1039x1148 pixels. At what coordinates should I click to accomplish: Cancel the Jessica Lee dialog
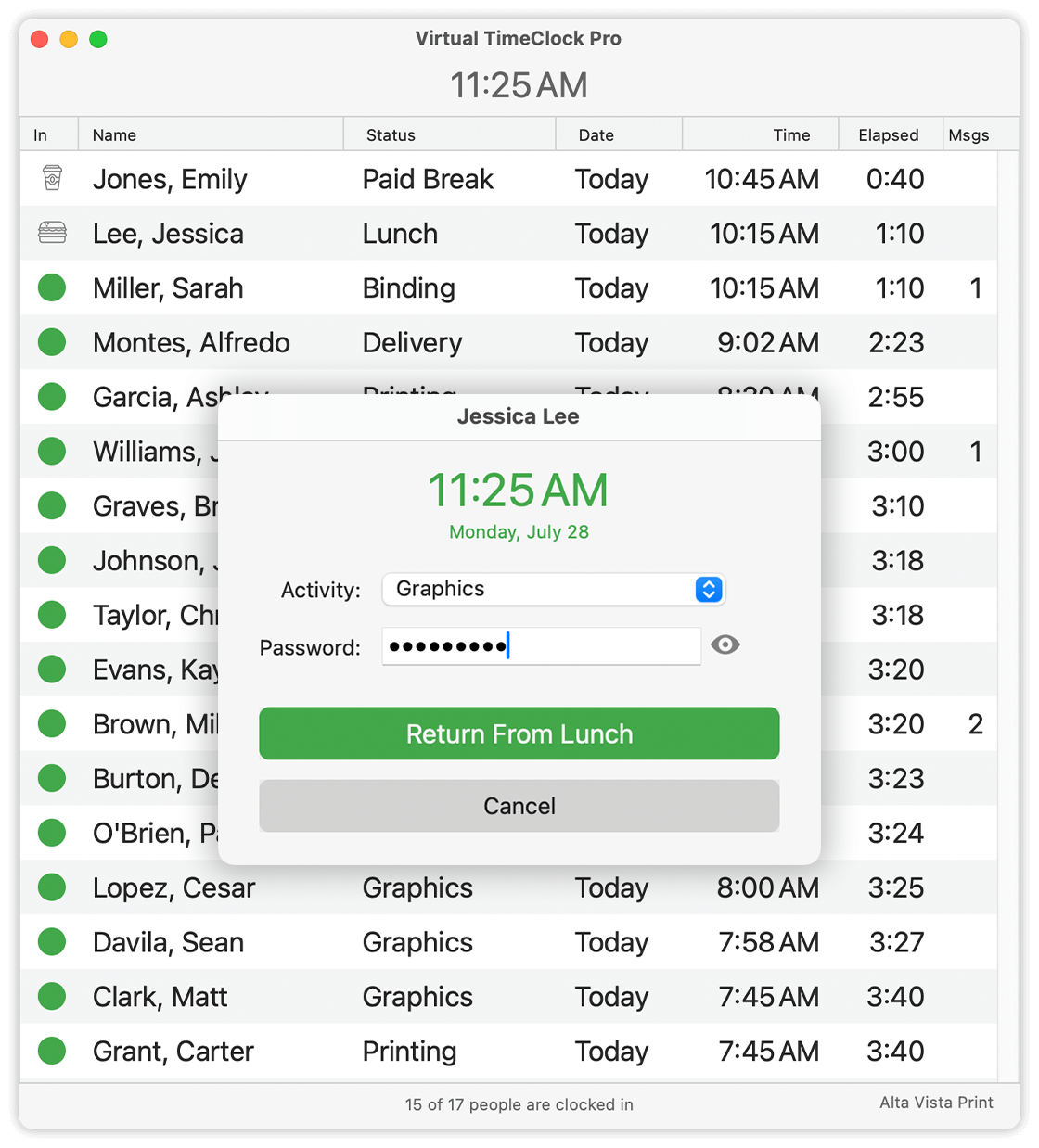pos(519,806)
